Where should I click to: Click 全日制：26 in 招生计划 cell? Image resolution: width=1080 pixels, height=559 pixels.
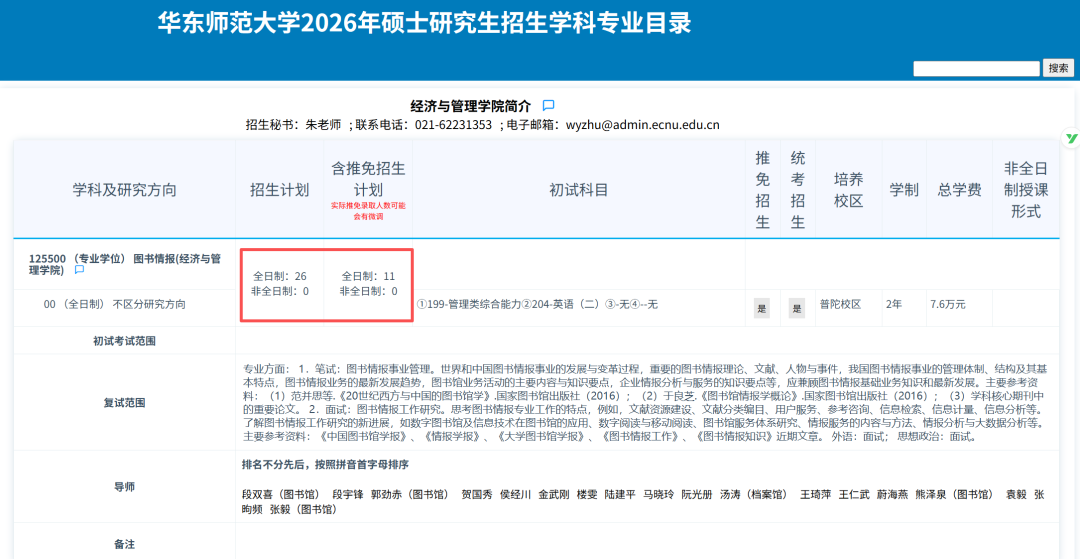click(x=280, y=276)
